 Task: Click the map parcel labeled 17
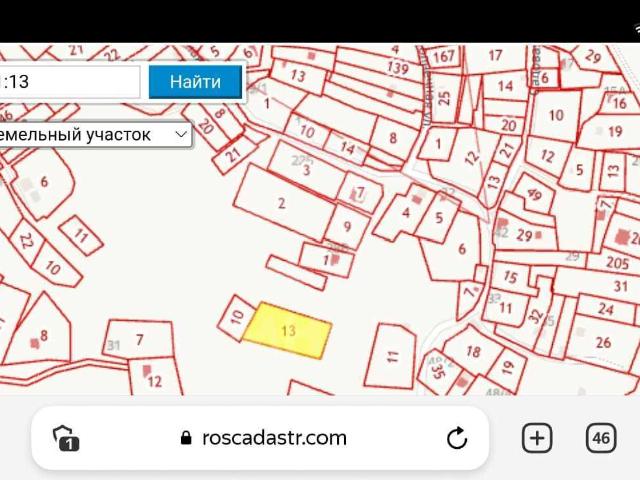(x=494, y=56)
